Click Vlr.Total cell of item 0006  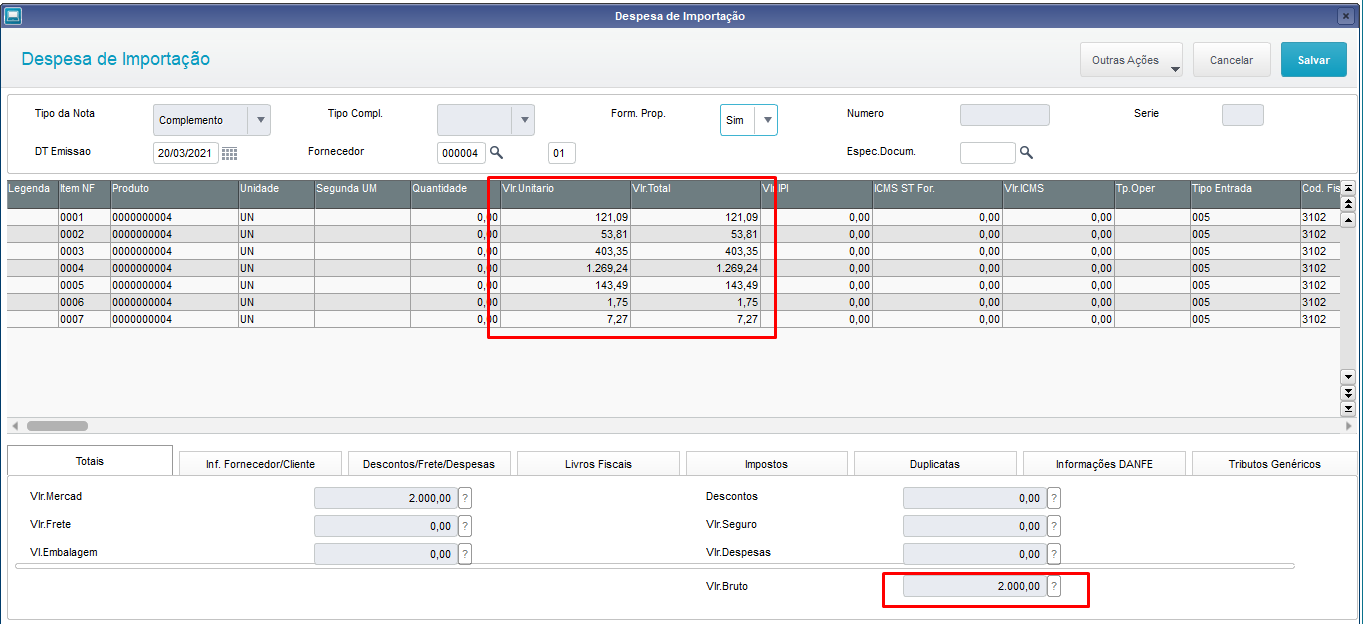pos(695,302)
